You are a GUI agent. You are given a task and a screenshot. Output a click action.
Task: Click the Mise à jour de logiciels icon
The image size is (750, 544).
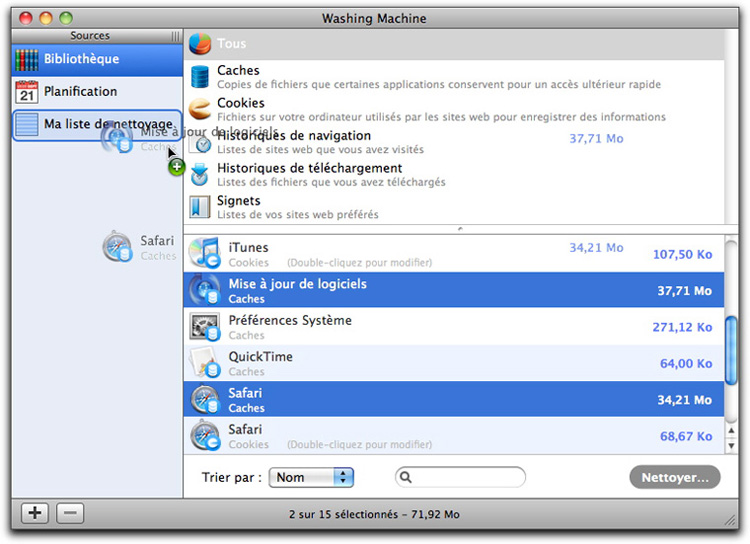204,289
